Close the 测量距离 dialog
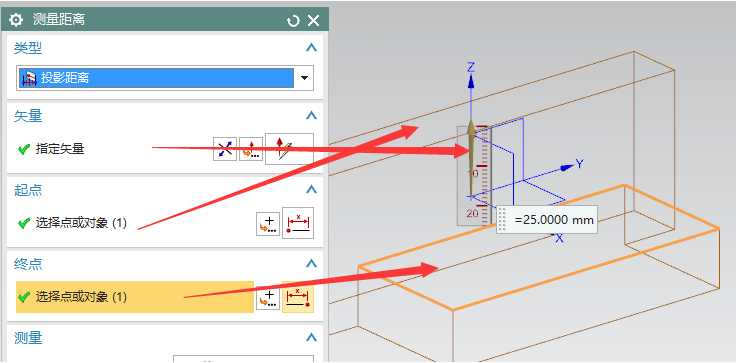This screenshot has height=363, width=736. (313, 20)
